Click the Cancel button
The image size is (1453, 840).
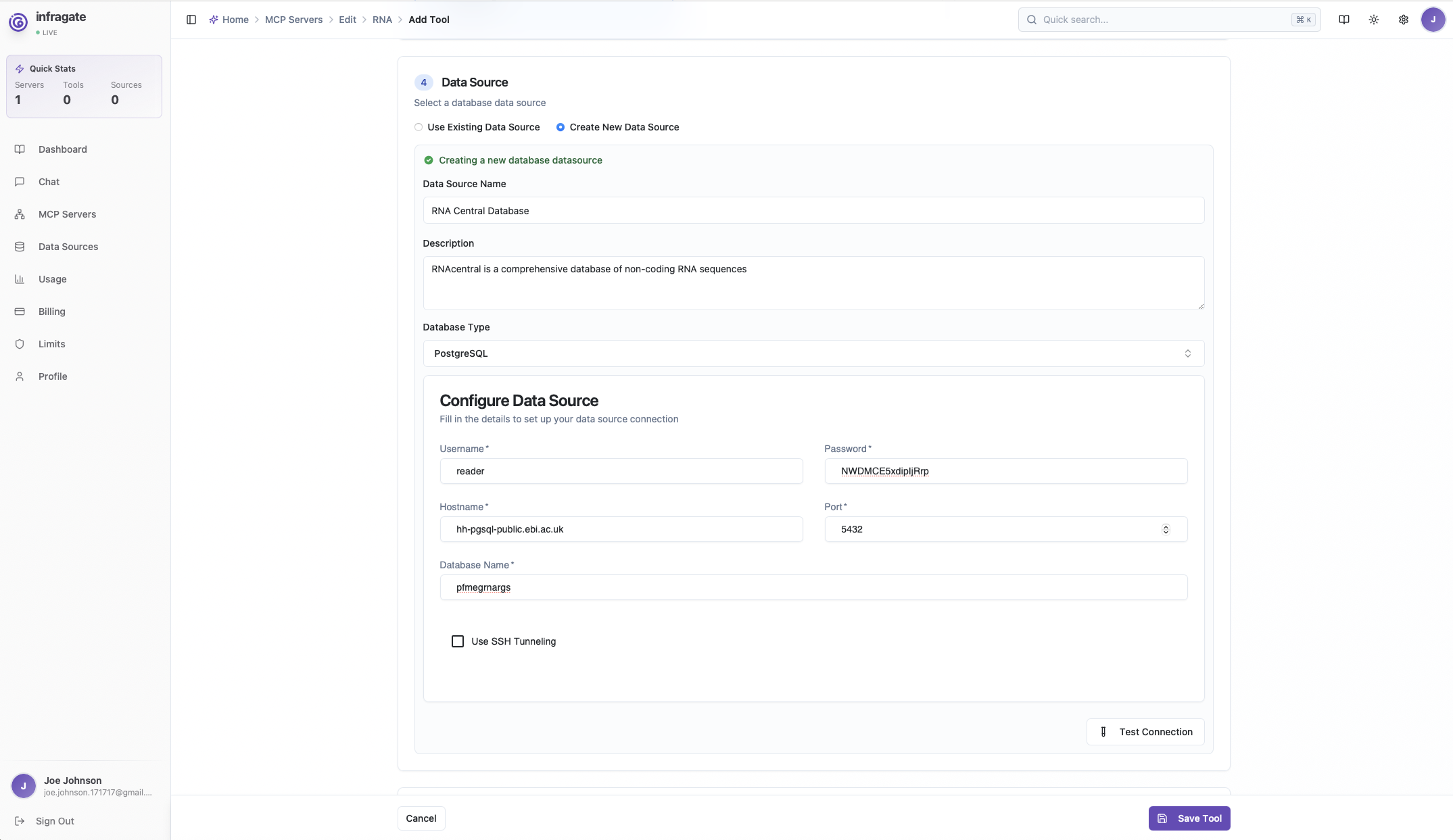421,818
